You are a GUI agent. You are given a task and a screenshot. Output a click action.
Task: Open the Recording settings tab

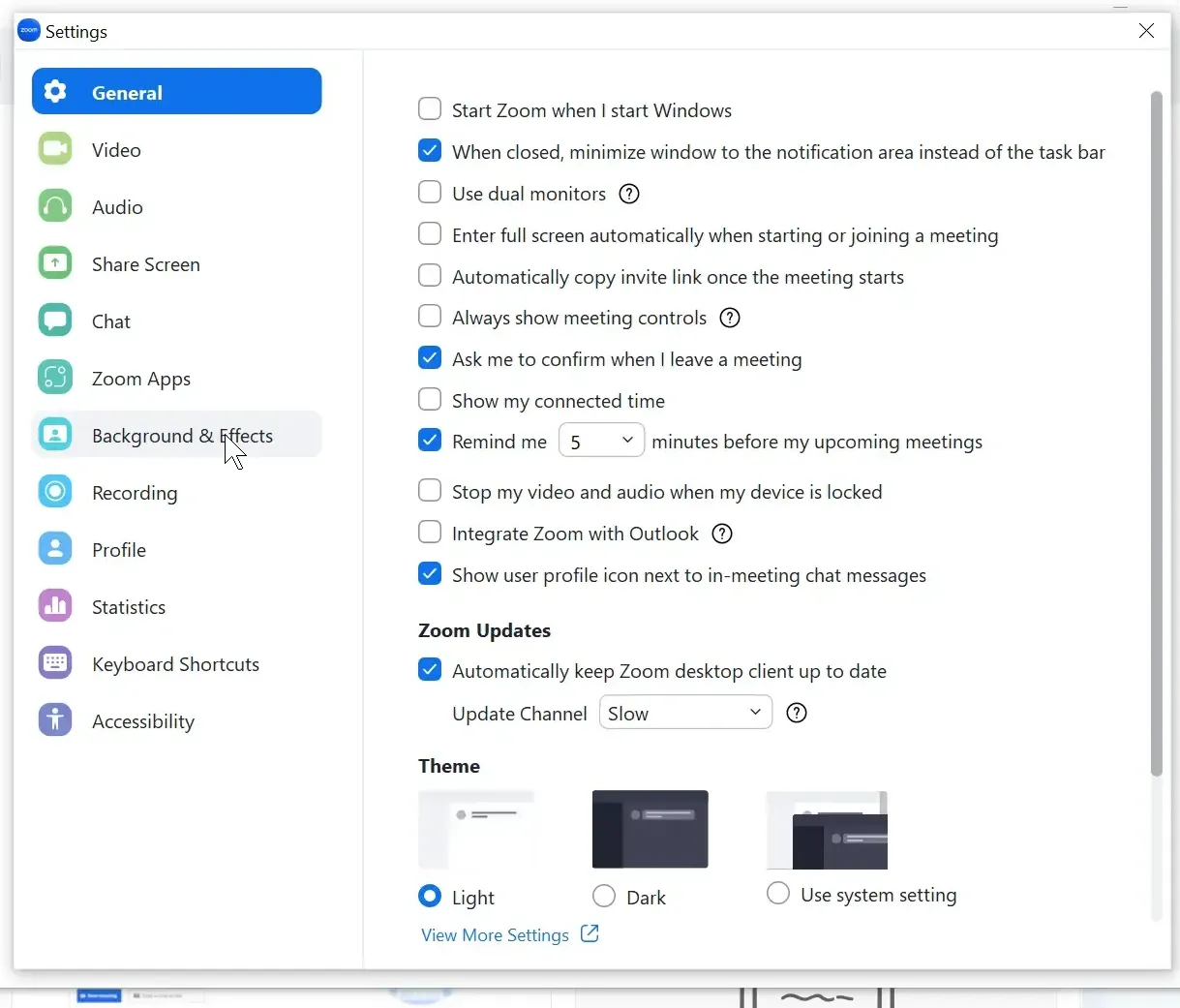pos(177,492)
